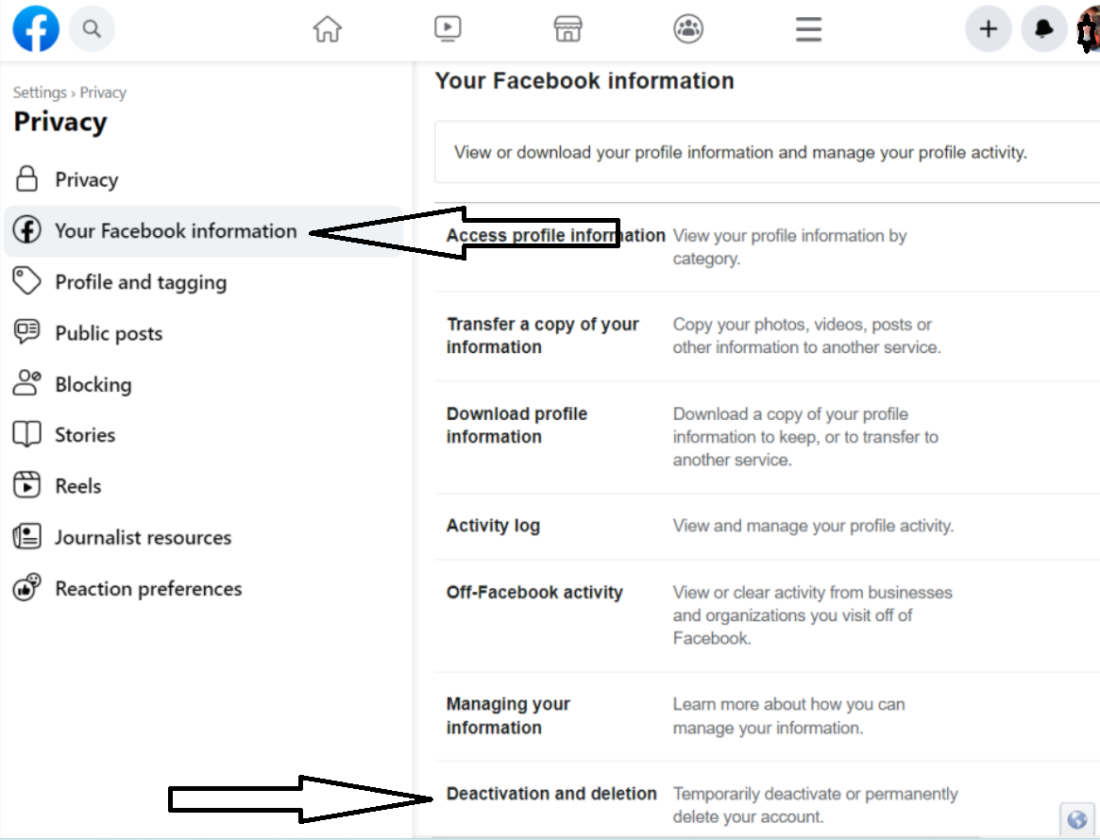
Task: Open the hamburger menu icon
Action: [808, 29]
